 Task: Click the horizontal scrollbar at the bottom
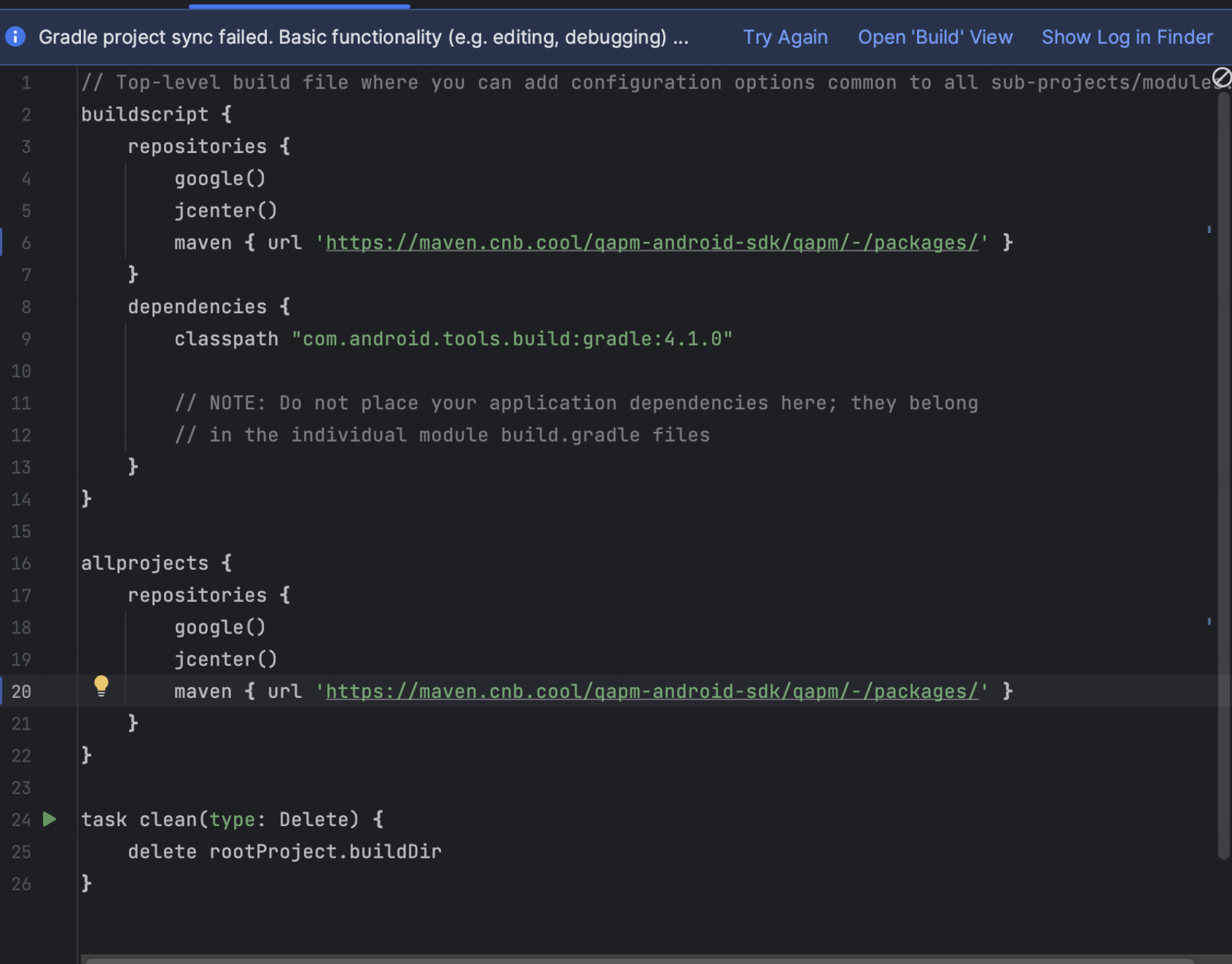click(638, 960)
